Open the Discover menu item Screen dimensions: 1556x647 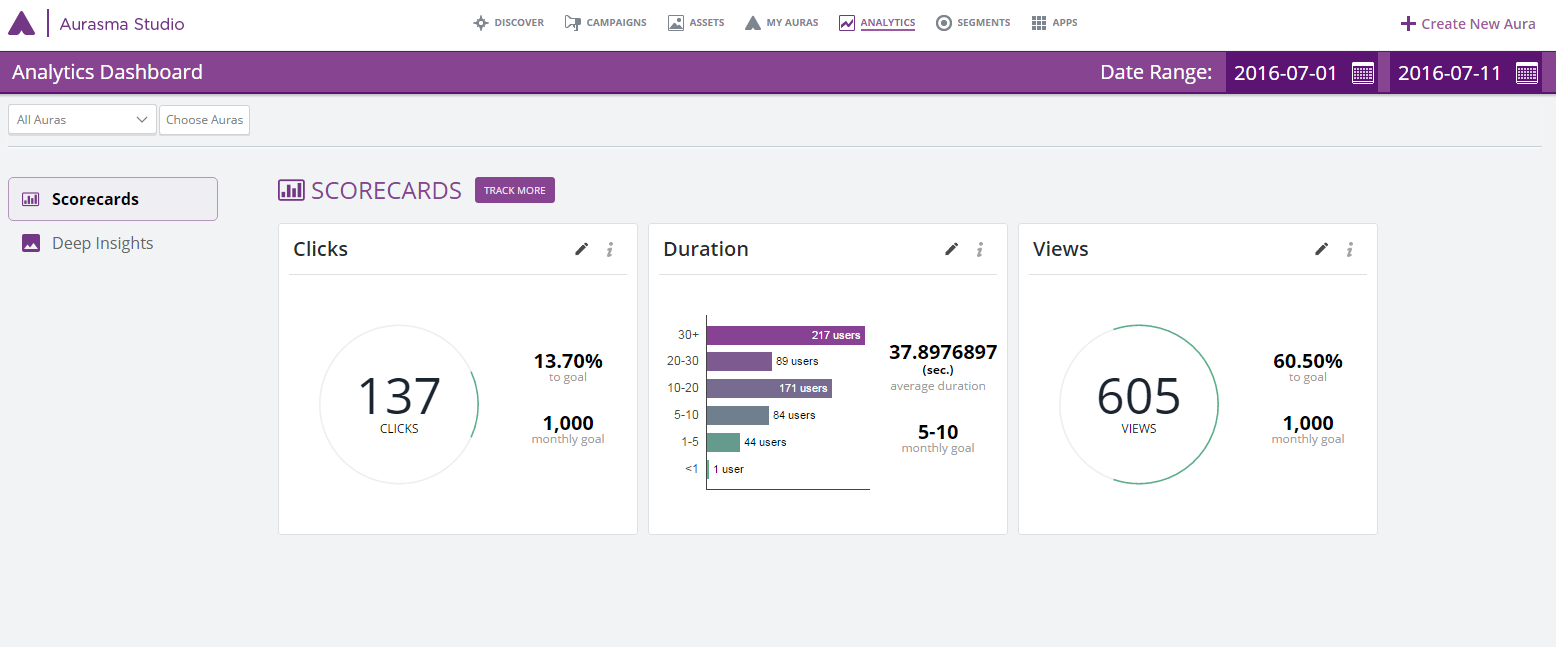(509, 23)
